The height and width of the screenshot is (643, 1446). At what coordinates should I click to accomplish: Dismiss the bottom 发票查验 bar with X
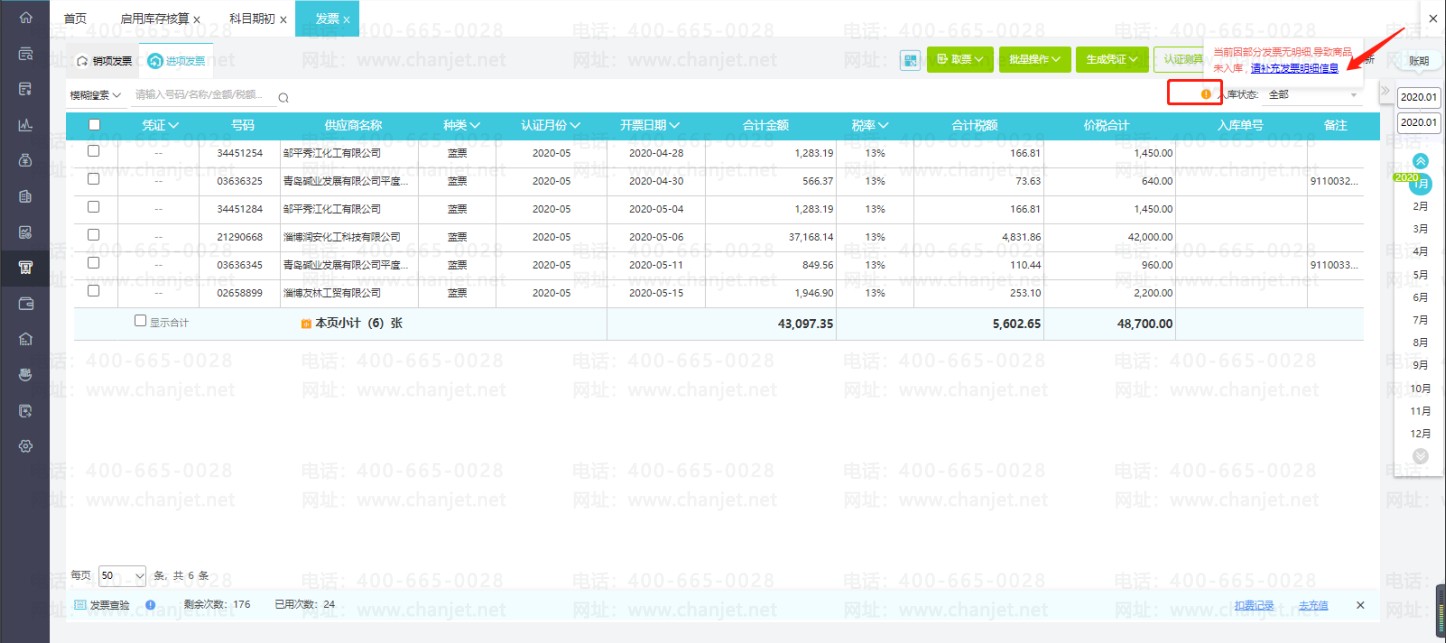point(1360,605)
